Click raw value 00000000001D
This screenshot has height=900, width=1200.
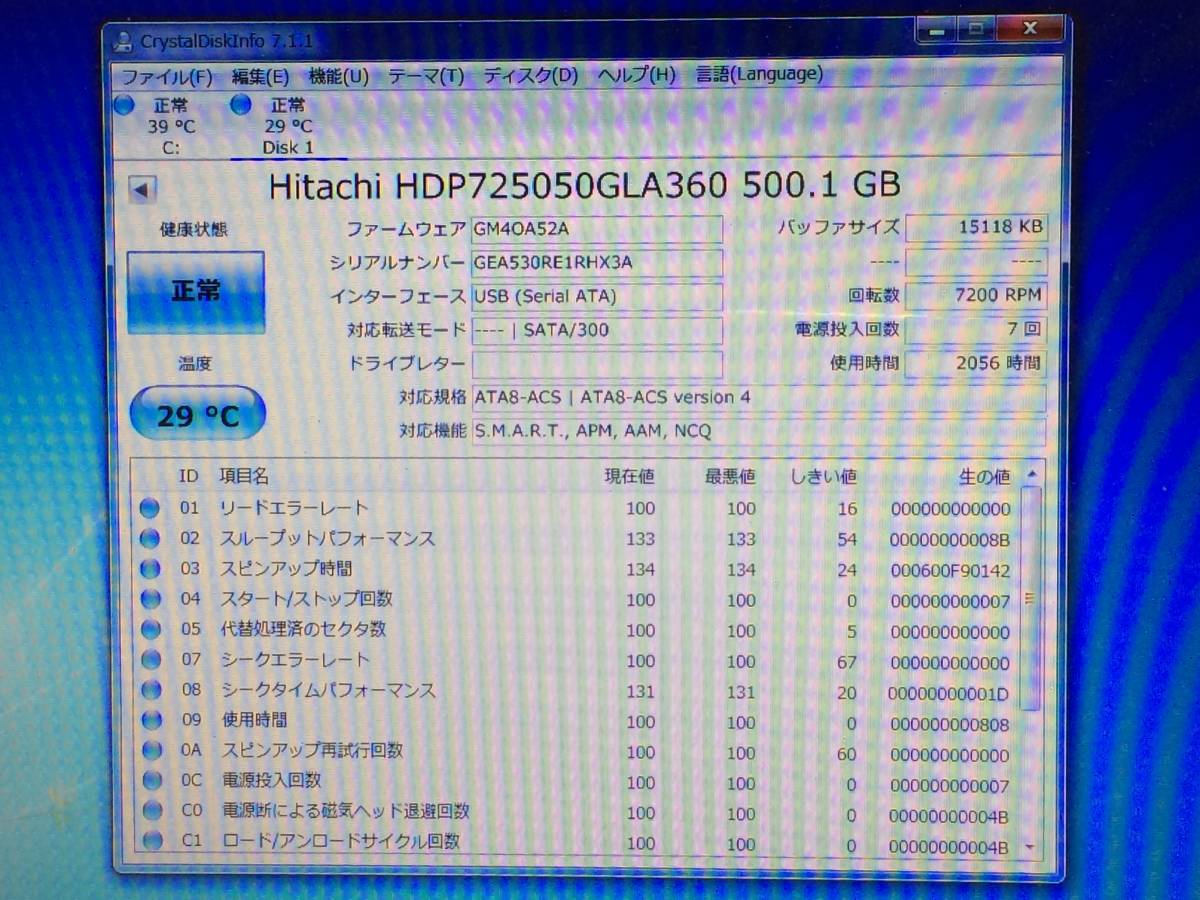950,693
